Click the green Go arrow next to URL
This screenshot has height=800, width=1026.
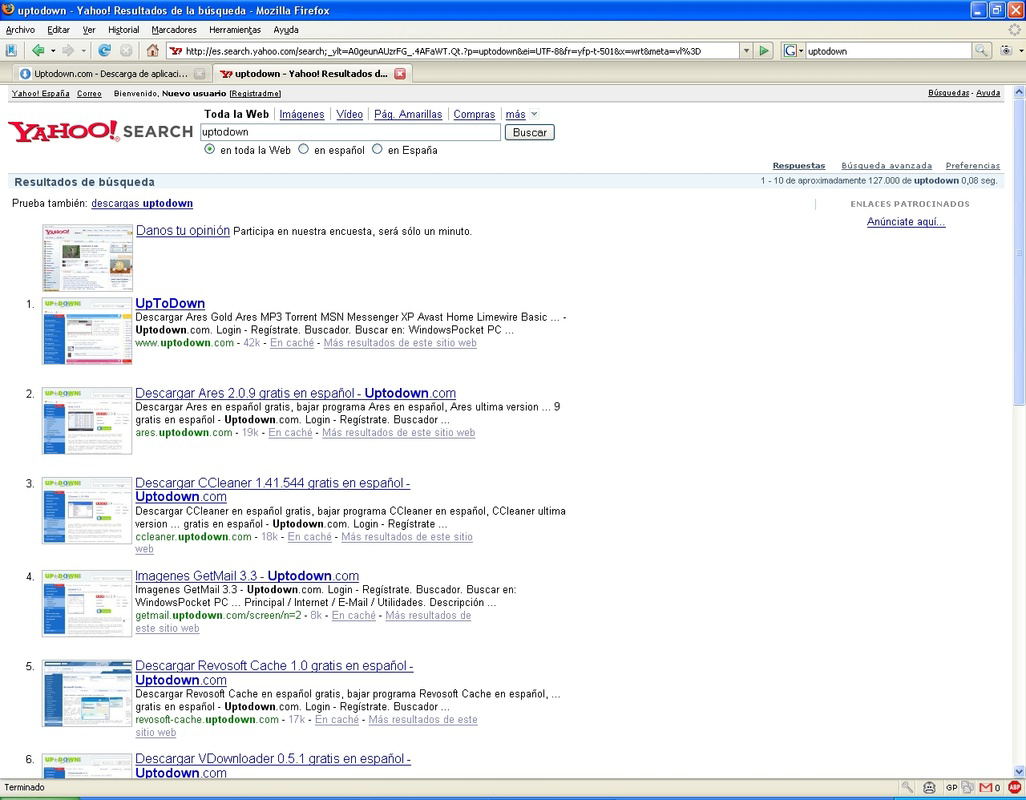click(x=764, y=50)
